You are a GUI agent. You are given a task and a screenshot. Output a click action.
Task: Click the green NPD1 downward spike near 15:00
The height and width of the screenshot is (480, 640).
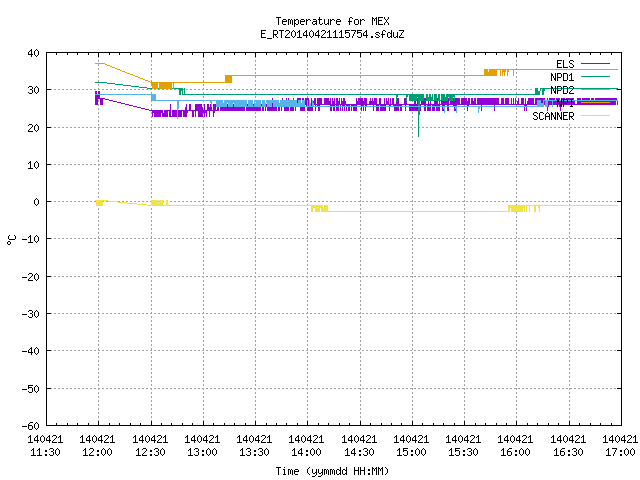coord(418,118)
